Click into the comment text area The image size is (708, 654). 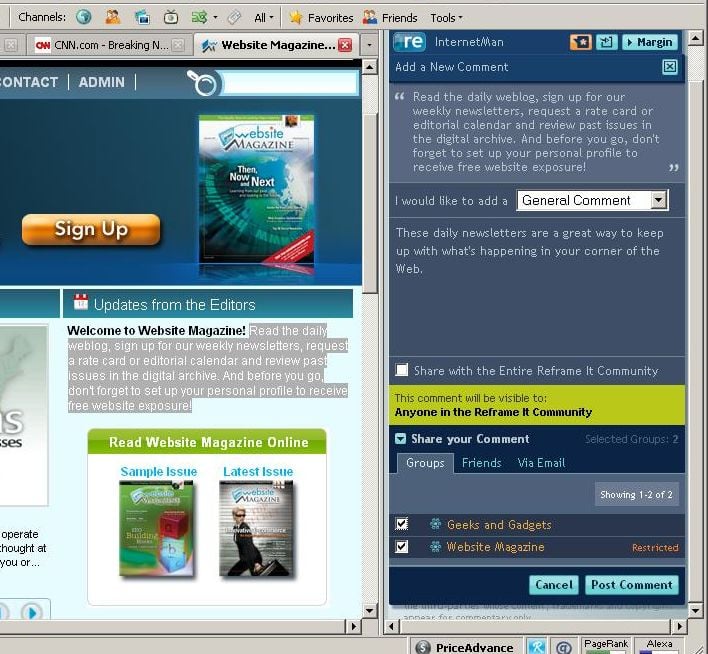[x=537, y=287]
